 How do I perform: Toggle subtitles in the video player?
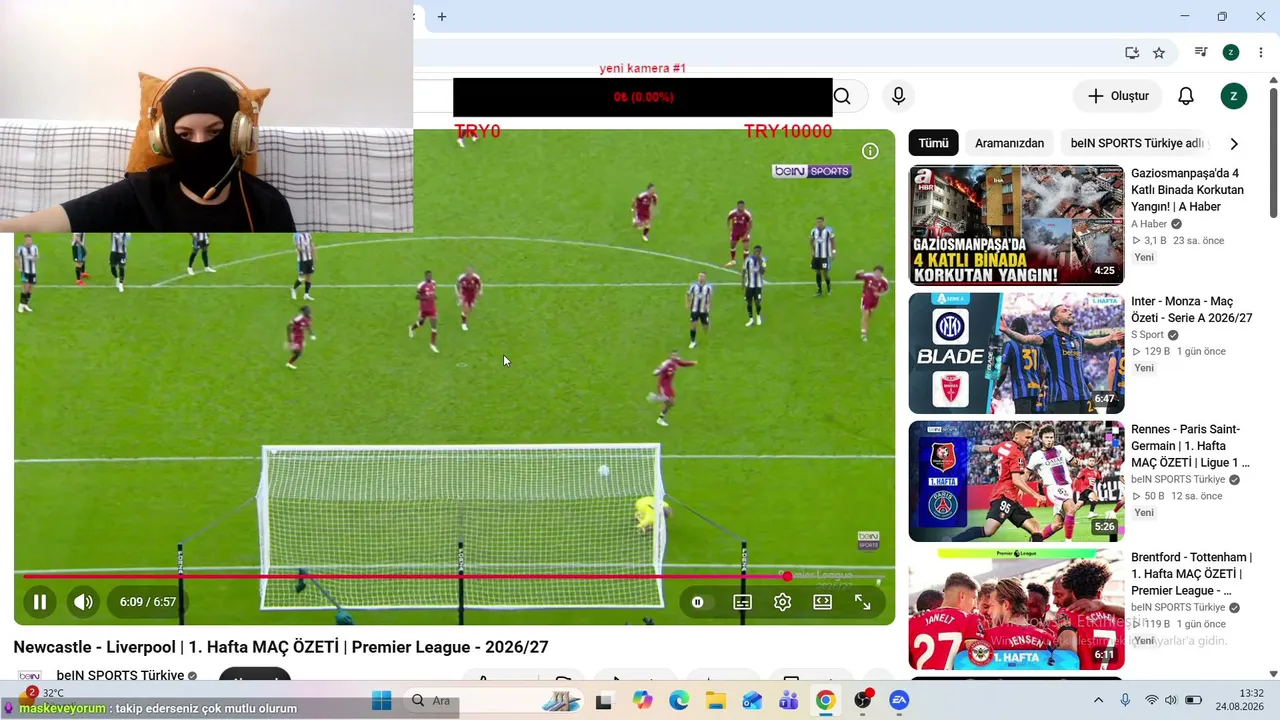[x=742, y=602]
